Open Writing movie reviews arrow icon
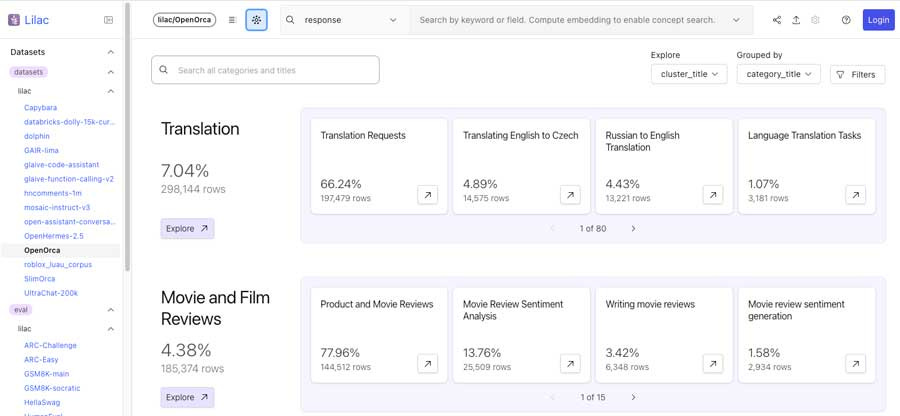 [713, 364]
